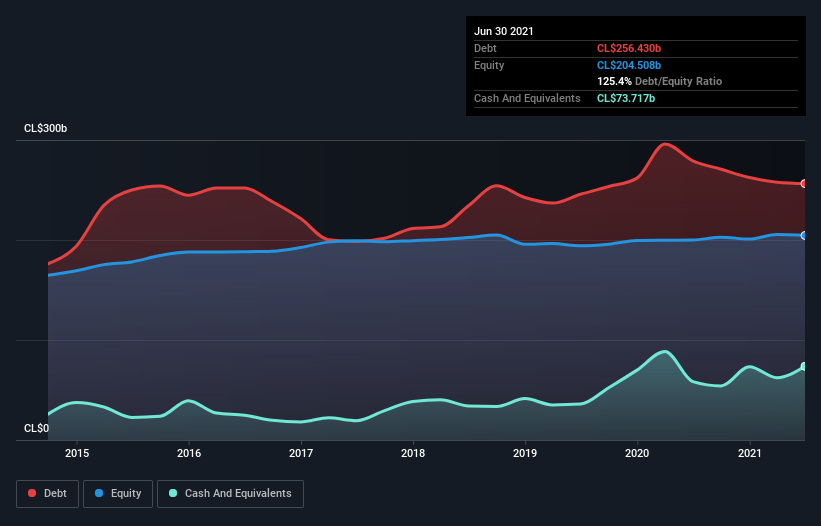Click Cash And Equivalents label in tooltip
Screen dimensions: 821x526
527,98
